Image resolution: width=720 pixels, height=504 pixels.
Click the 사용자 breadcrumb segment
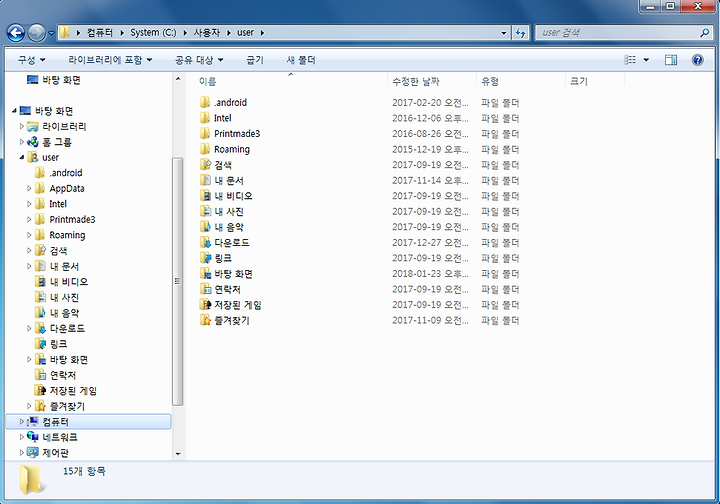207,33
